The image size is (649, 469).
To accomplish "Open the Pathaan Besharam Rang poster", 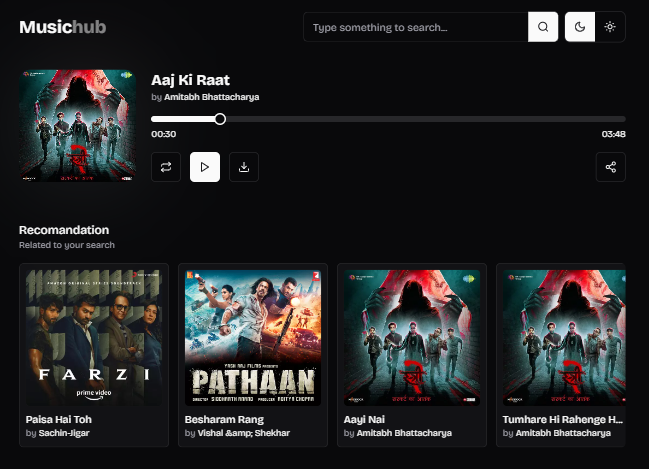I will click(x=253, y=338).
